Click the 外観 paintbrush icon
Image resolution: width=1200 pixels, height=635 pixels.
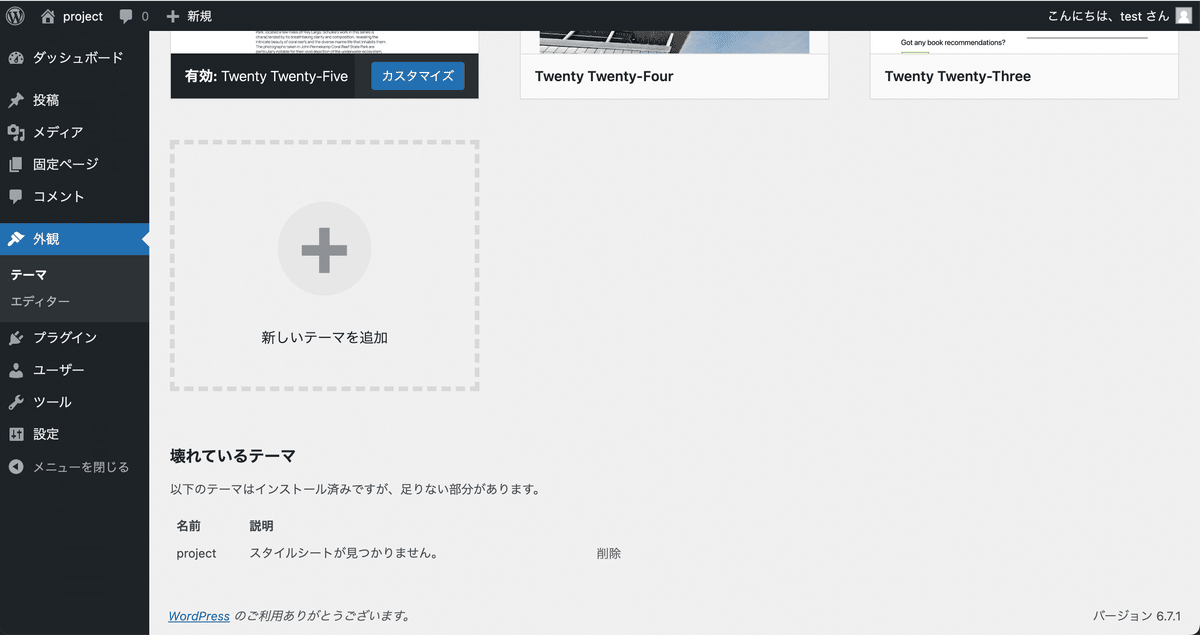16,239
